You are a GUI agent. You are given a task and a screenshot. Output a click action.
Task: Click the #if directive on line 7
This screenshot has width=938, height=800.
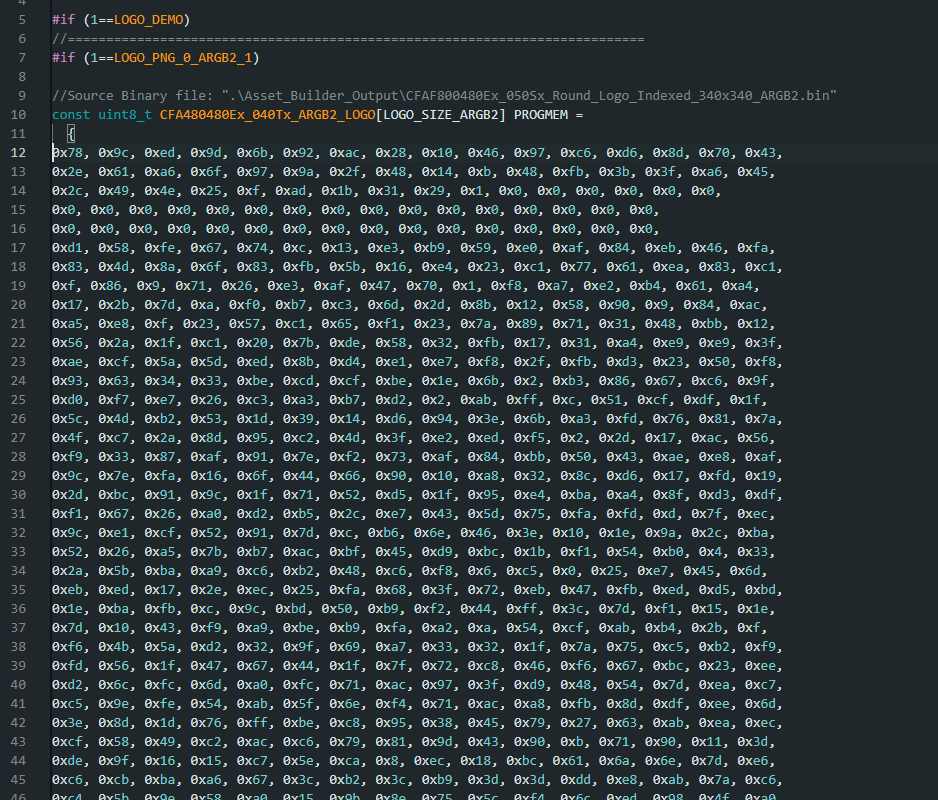click(64, 58)
